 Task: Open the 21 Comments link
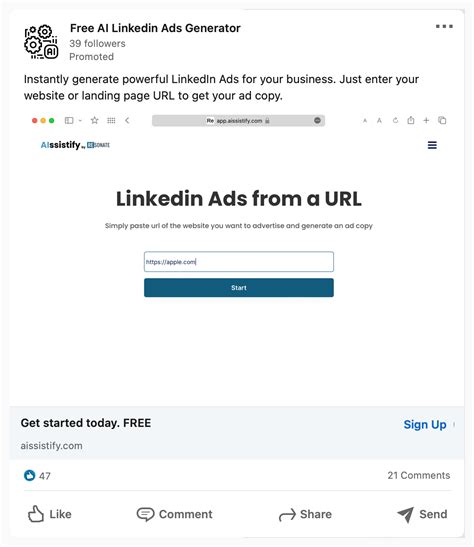(419, 475)
